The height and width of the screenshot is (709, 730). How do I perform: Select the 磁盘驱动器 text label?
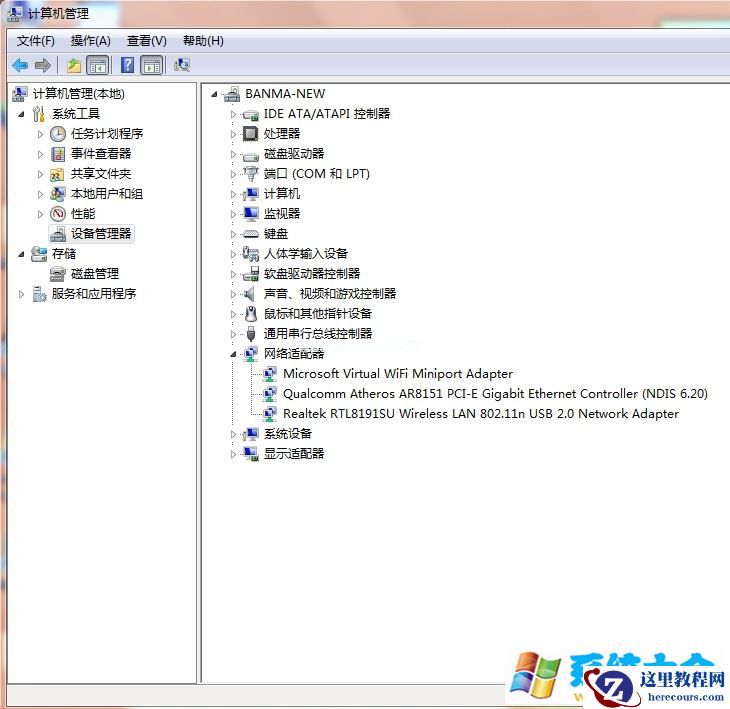pyautogui.click(x=294, y=154)
